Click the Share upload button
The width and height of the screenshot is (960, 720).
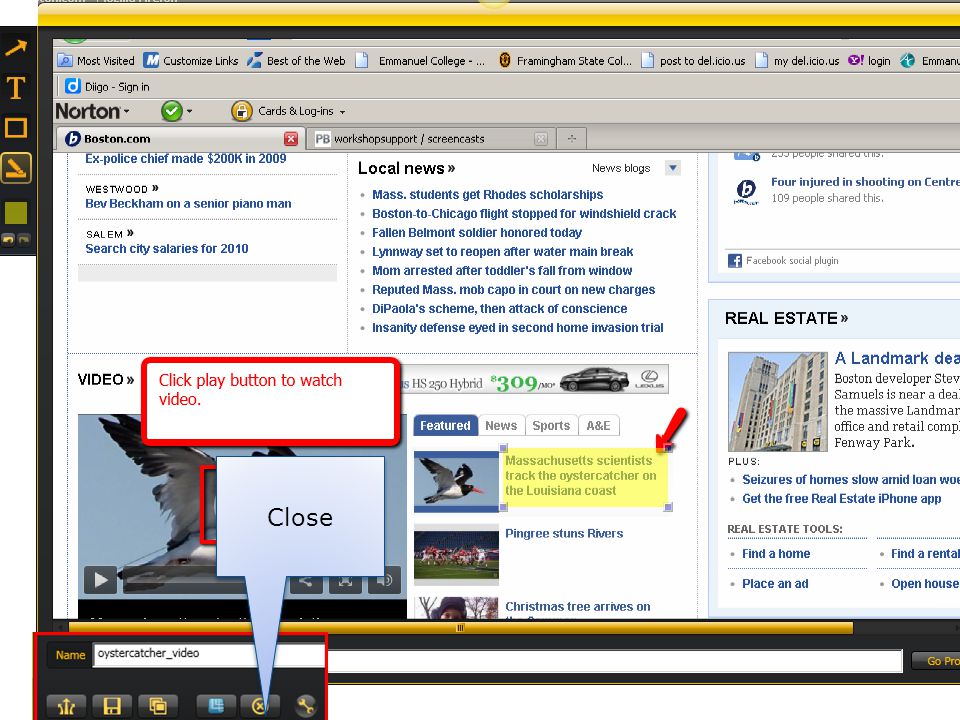(66, 706)
